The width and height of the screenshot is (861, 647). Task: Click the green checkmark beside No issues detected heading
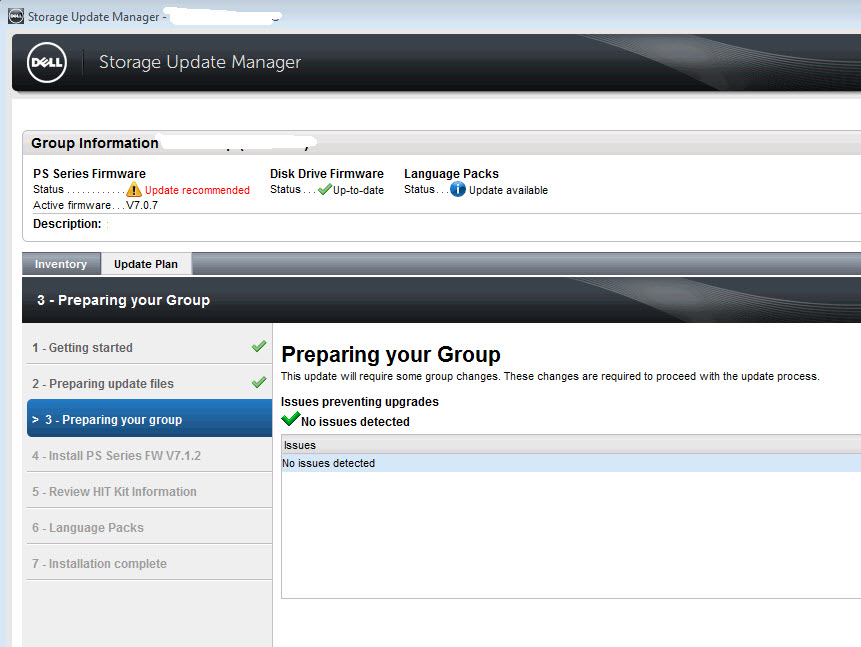pos(290,419)
